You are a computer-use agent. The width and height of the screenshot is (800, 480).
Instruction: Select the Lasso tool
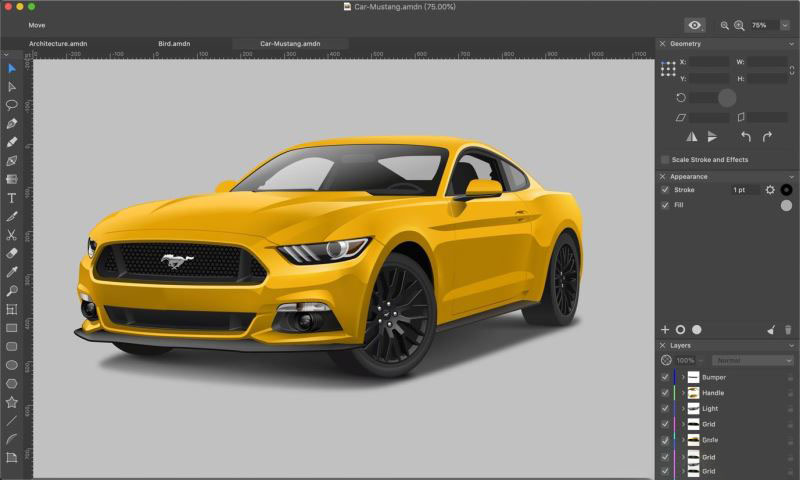pyautogui.click(x=12, y=105)
